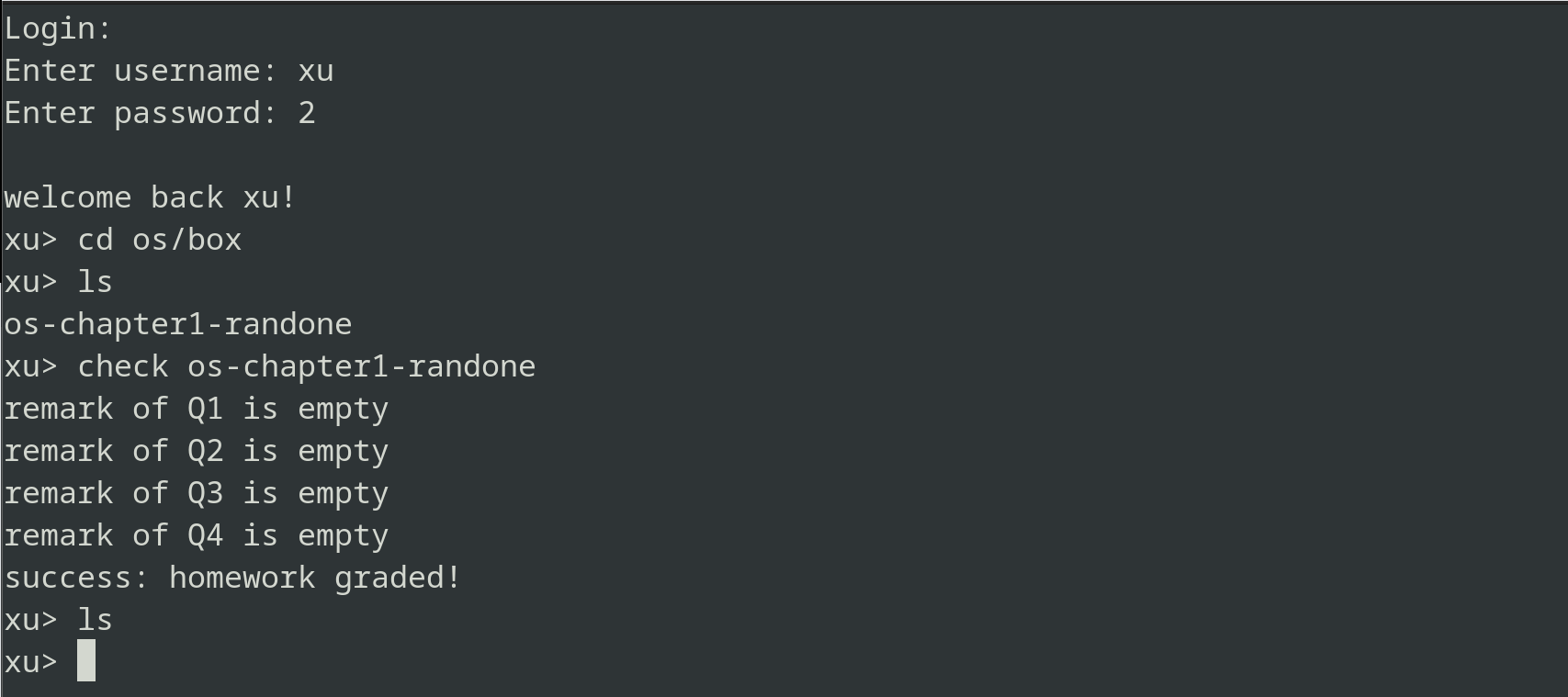The width and height of the screenshot is (1568, 697).
Task: Click the 'remark of Q2 is empty' line
Action: pyautogui.click(x=197, y=451)
